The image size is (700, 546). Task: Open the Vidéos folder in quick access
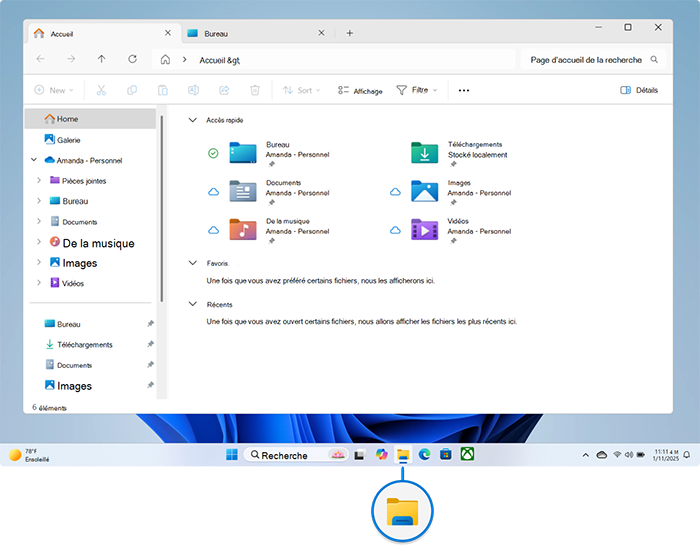click(x=424, y=230)
